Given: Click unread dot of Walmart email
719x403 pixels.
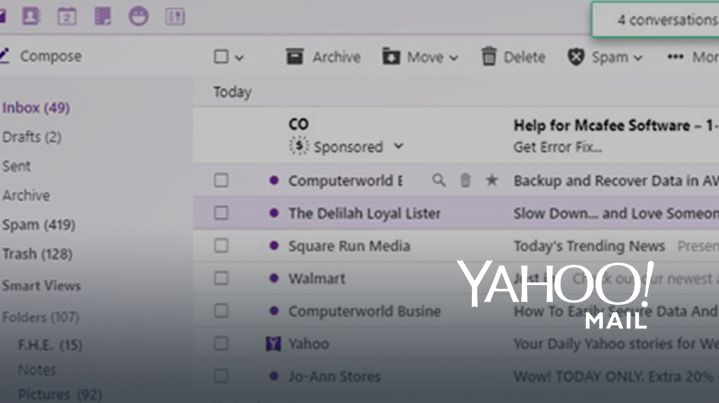Looking at the screenshot, I should [x=274, y=278].
